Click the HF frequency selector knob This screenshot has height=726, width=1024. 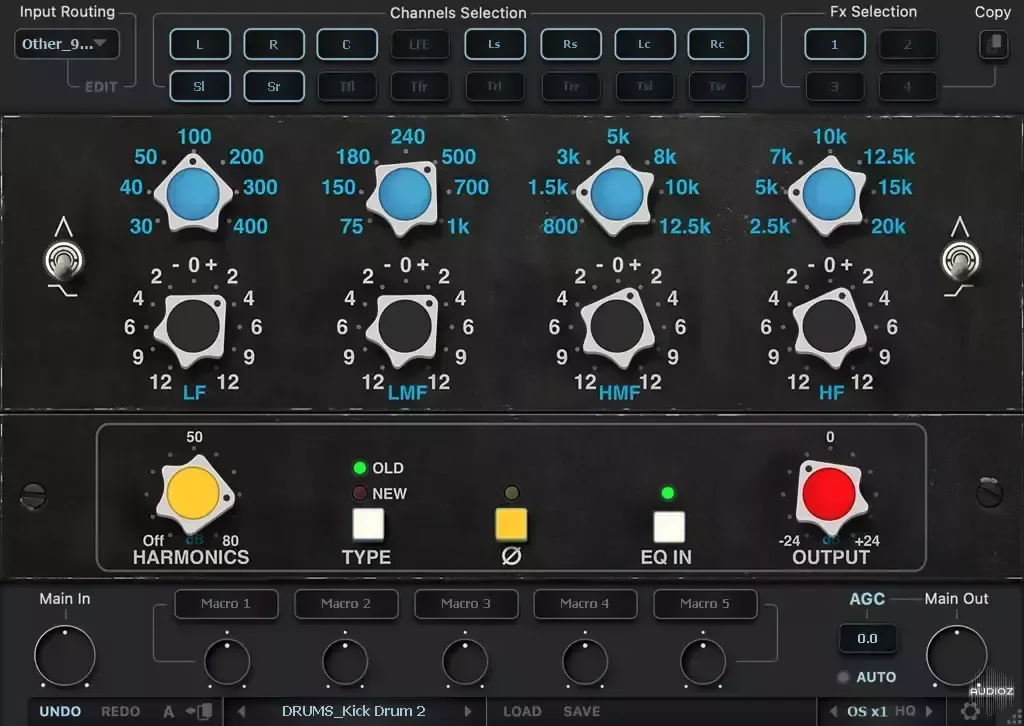[x=829, y=194]
